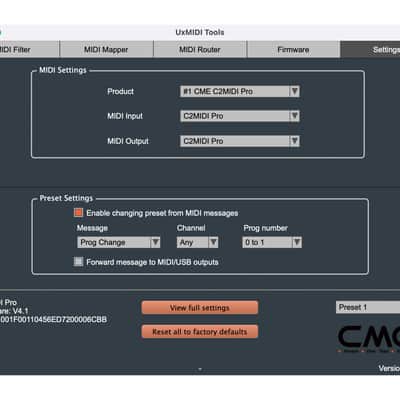Viewport: 400px width, 400px height.
Task: Select the Settings tab
Action: (x=370, y=49)
